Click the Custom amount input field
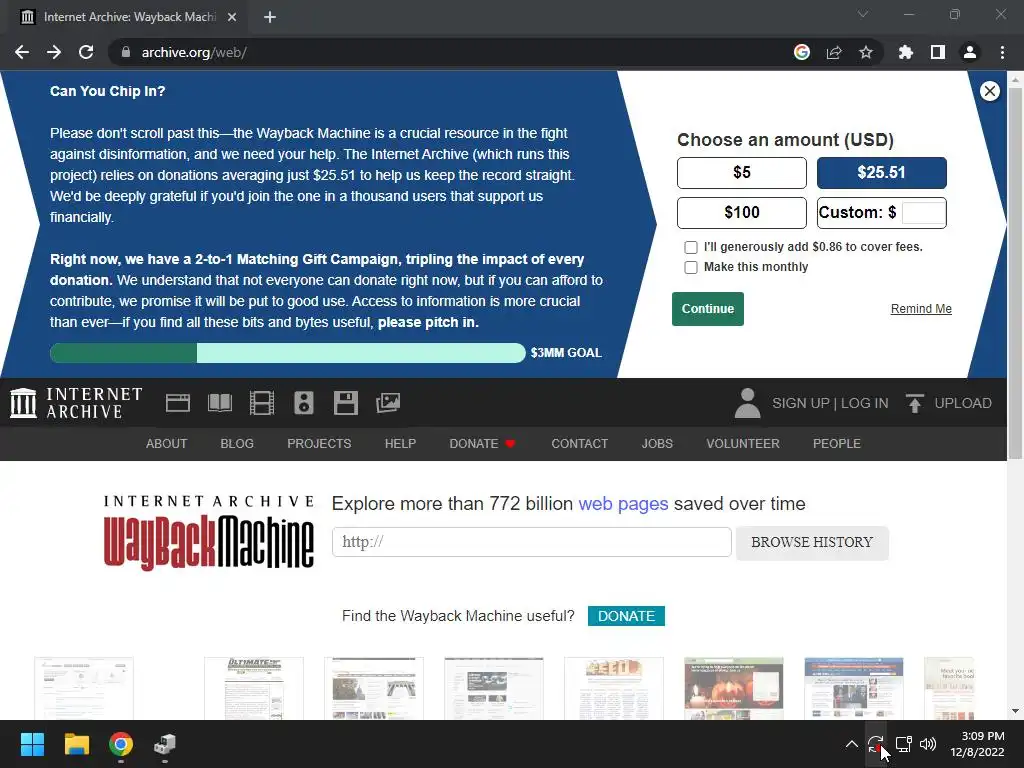The width and height of the screenshot is (1024, 768). (923, 212)
